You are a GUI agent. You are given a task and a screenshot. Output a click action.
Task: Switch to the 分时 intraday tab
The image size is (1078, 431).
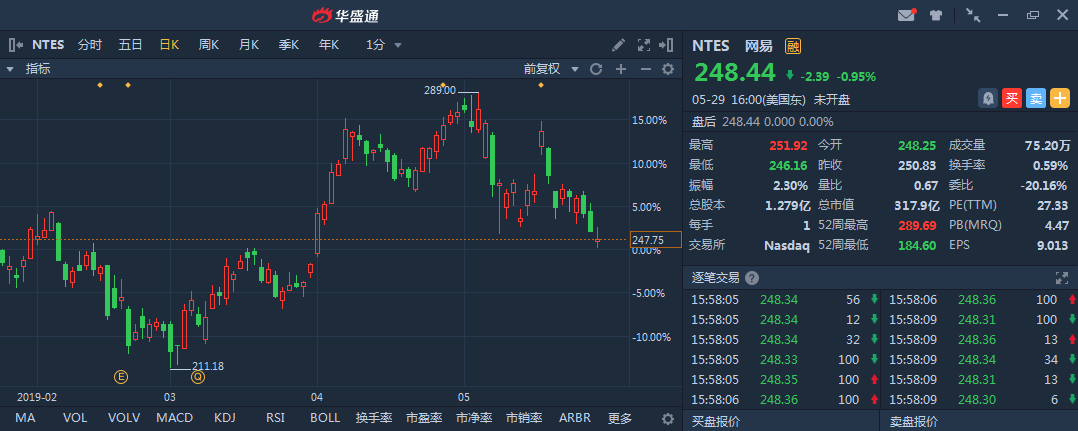click(x=90, y=45)
